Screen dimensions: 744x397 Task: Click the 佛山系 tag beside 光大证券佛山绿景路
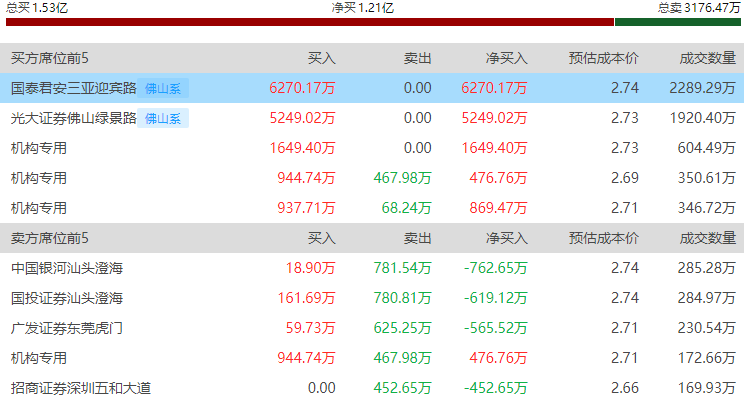pyautogui.click(x=163, y=118)
